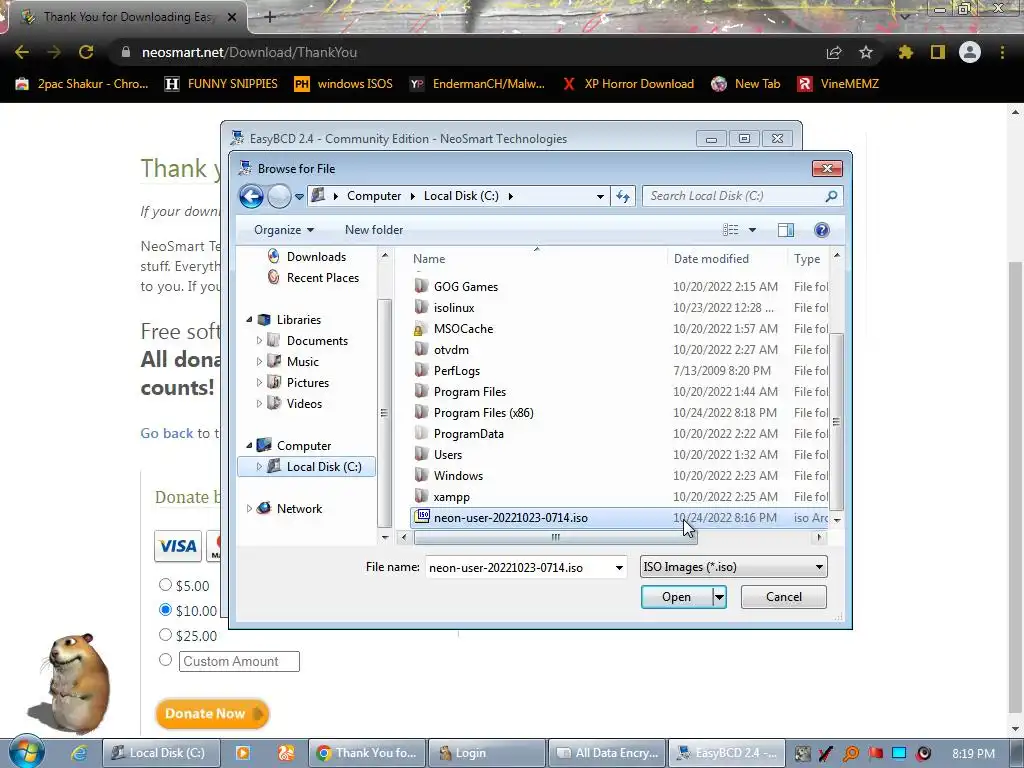Click the File name text field
This screenshot has height=768, width=1024.
[x=519, y=568]
